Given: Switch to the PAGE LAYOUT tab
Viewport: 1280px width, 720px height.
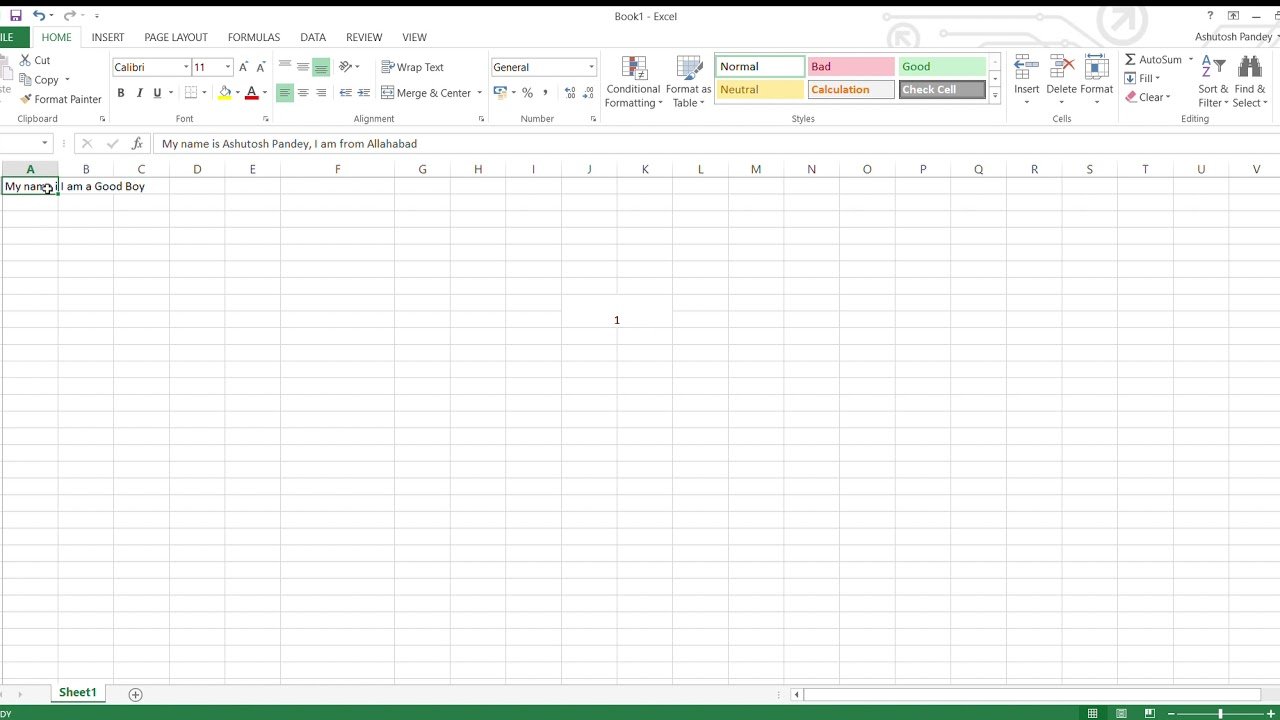Looking at the screenshot, I should (x=176, y=37).
